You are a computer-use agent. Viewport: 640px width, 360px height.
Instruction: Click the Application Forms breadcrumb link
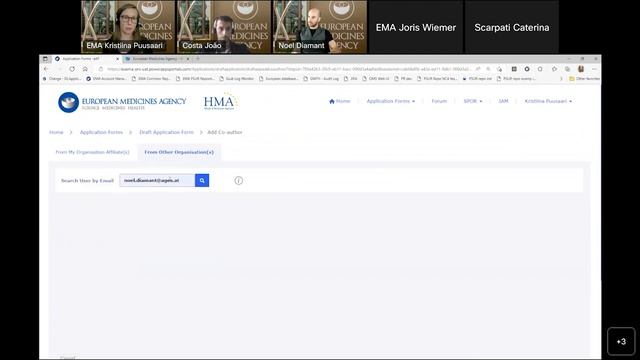(101, 132)
